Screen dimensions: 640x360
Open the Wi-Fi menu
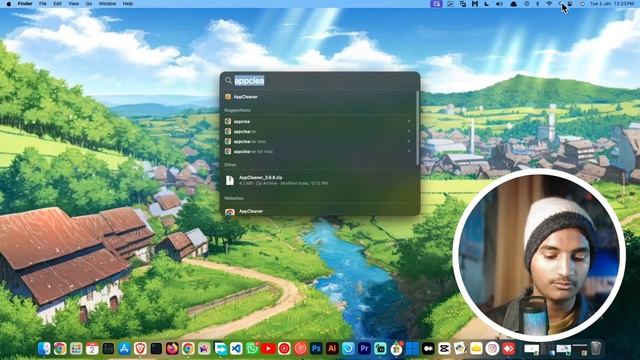tap(549, 4)
